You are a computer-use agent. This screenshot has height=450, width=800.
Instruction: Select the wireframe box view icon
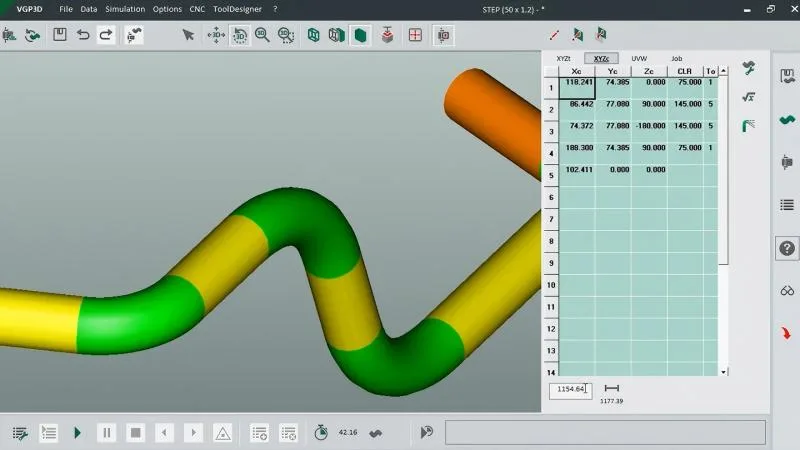click(x=314, y=35)
